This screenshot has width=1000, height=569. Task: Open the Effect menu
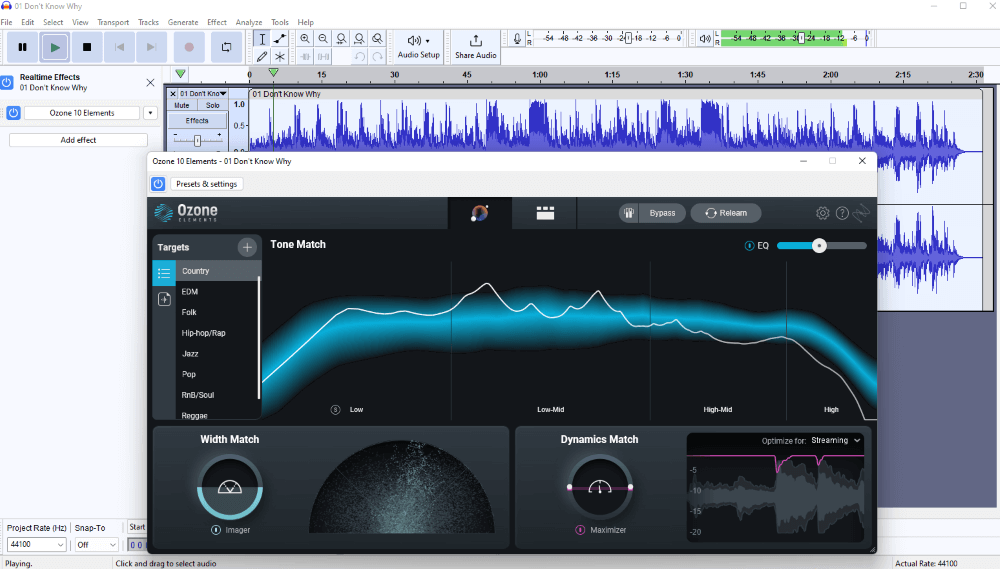(x=217, y=22)
